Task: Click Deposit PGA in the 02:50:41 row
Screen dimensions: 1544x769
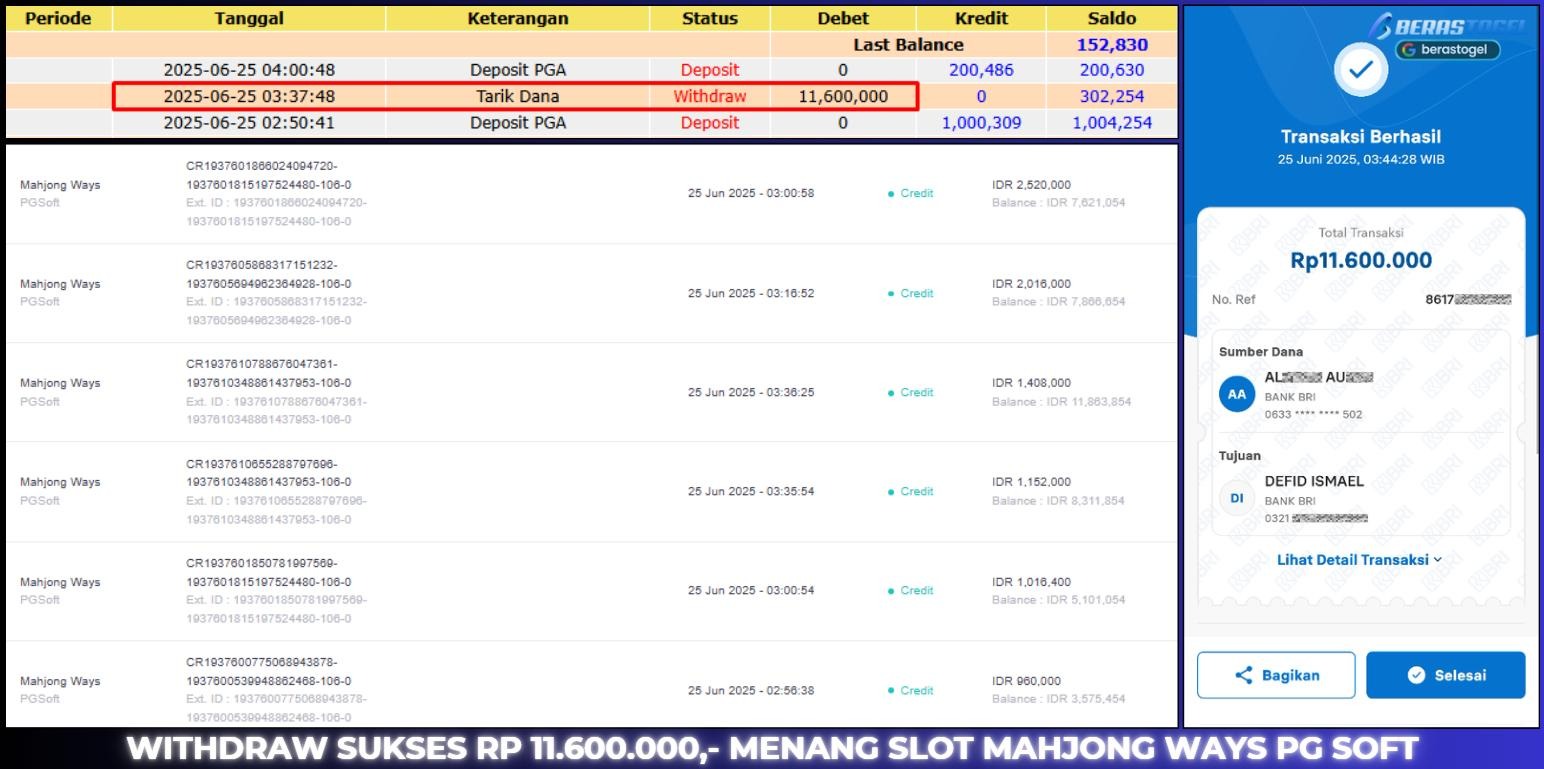Action: pyautogui.click(x=518, y=122)
